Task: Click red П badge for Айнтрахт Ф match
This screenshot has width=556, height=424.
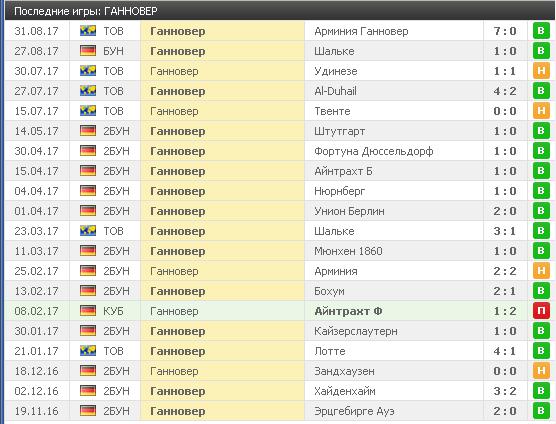Action: (x=541, y=311)
